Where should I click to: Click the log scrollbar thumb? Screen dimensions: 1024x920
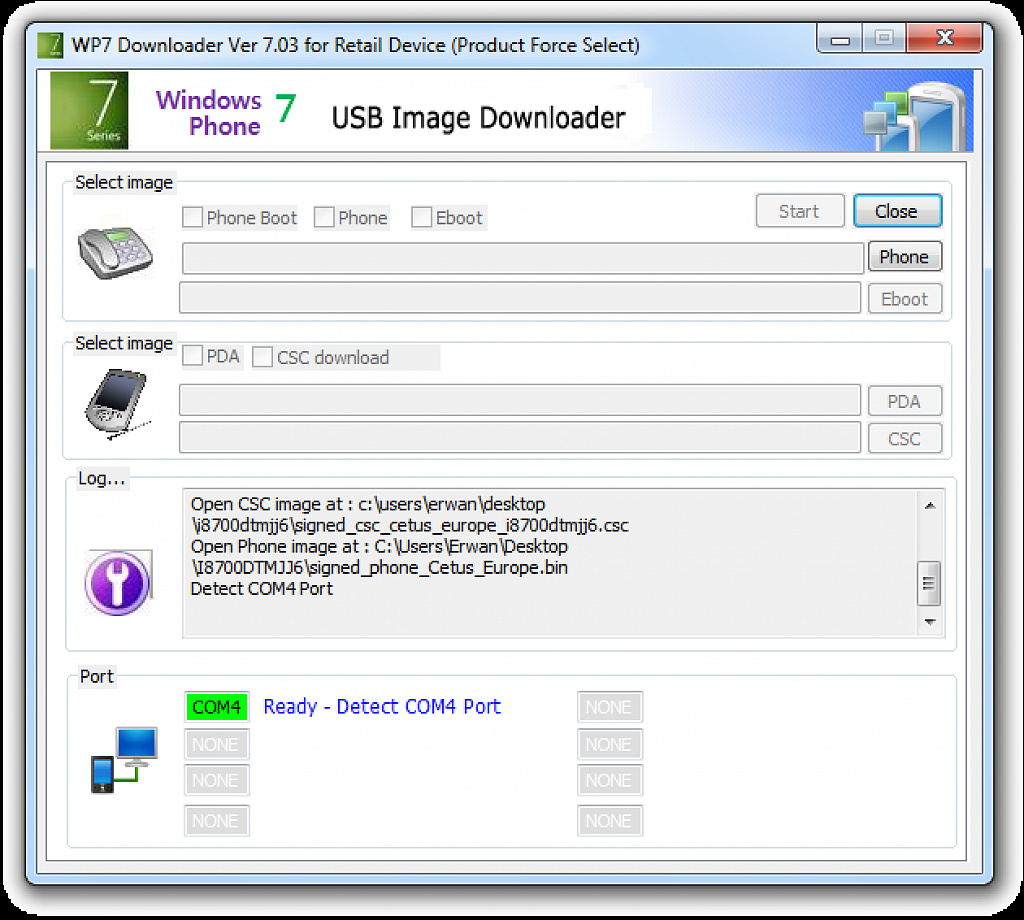tap(929, 583)
